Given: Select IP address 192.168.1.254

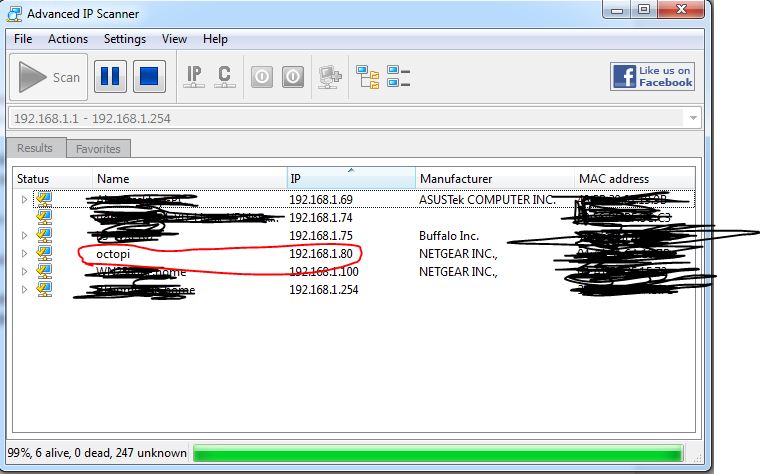Looking at the screenshot, I should [x=324, y=290].
